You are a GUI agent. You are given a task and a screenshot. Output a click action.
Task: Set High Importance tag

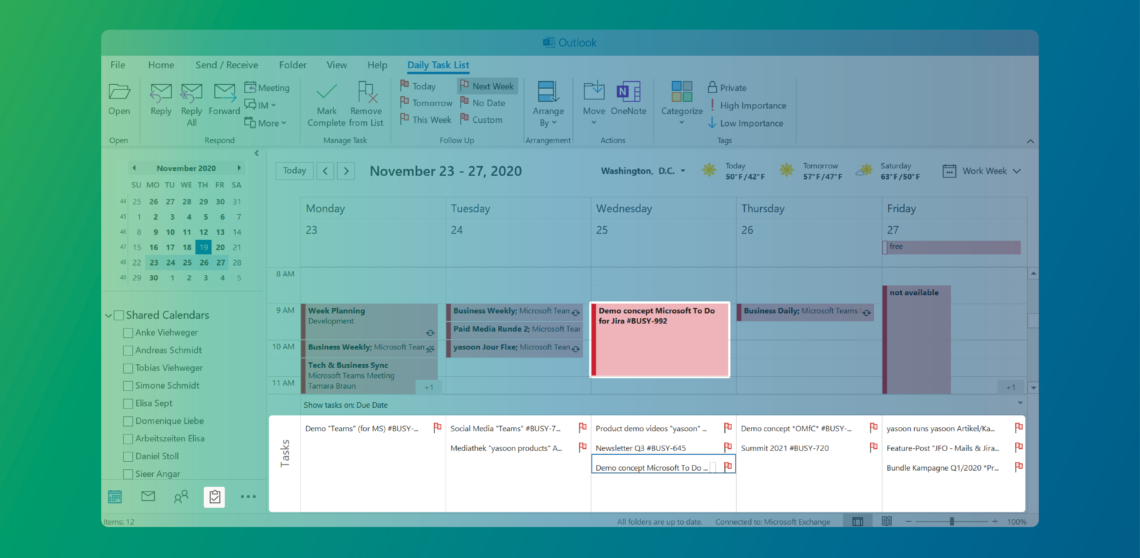(747, 105)
